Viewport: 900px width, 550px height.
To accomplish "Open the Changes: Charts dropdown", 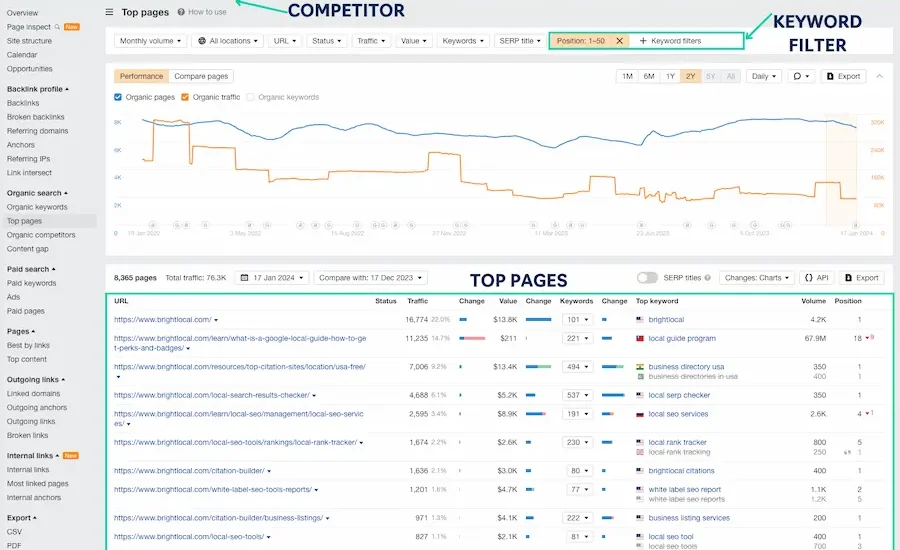I will 756,278.
